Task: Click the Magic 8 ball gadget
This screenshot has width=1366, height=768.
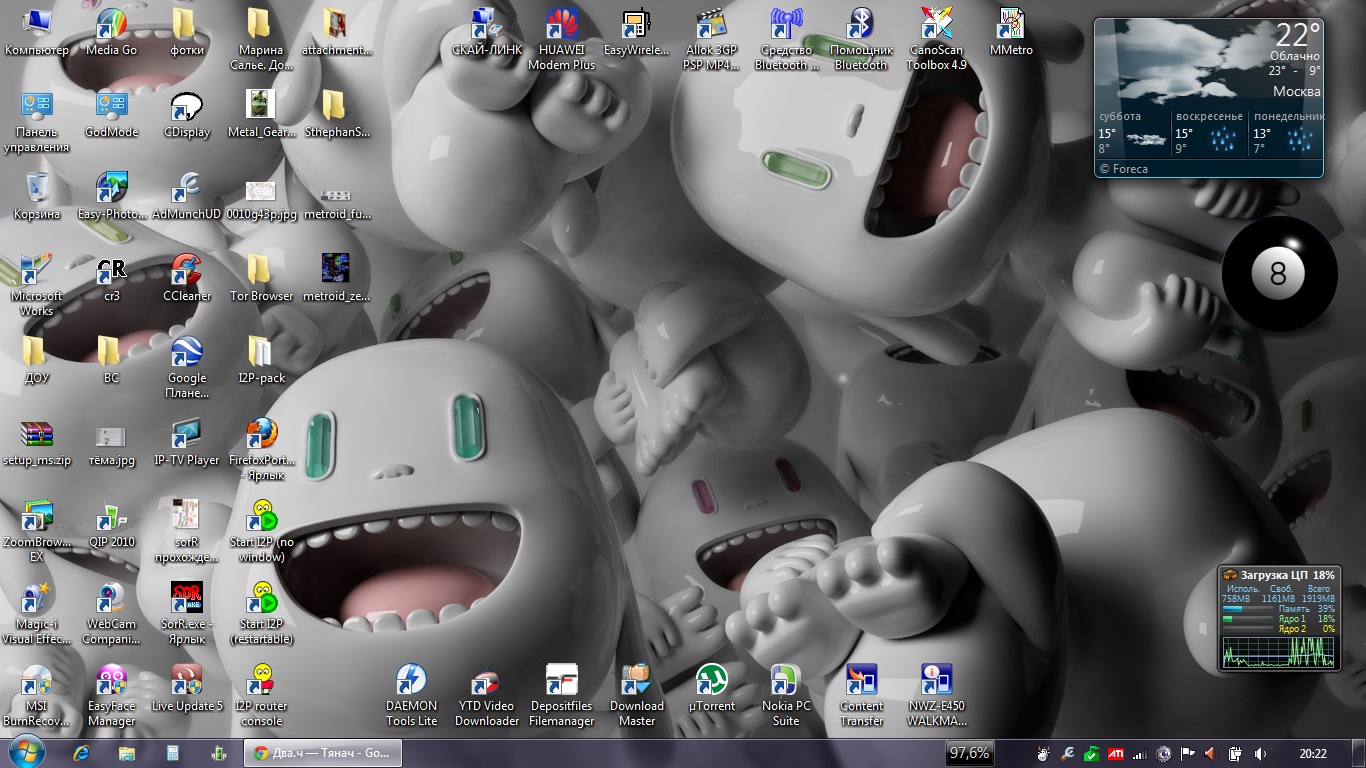Action: [1278, 273]
